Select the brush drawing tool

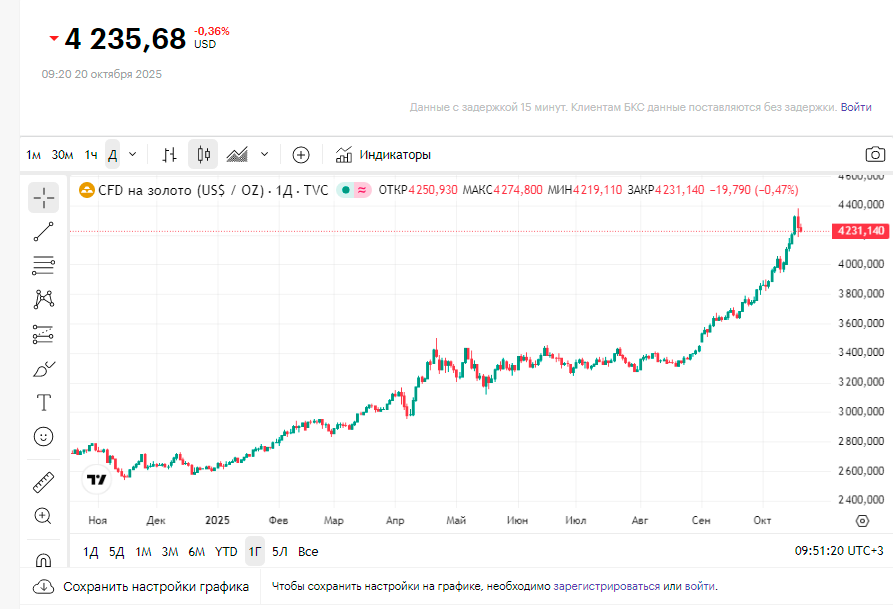click(x=43, y=369)
